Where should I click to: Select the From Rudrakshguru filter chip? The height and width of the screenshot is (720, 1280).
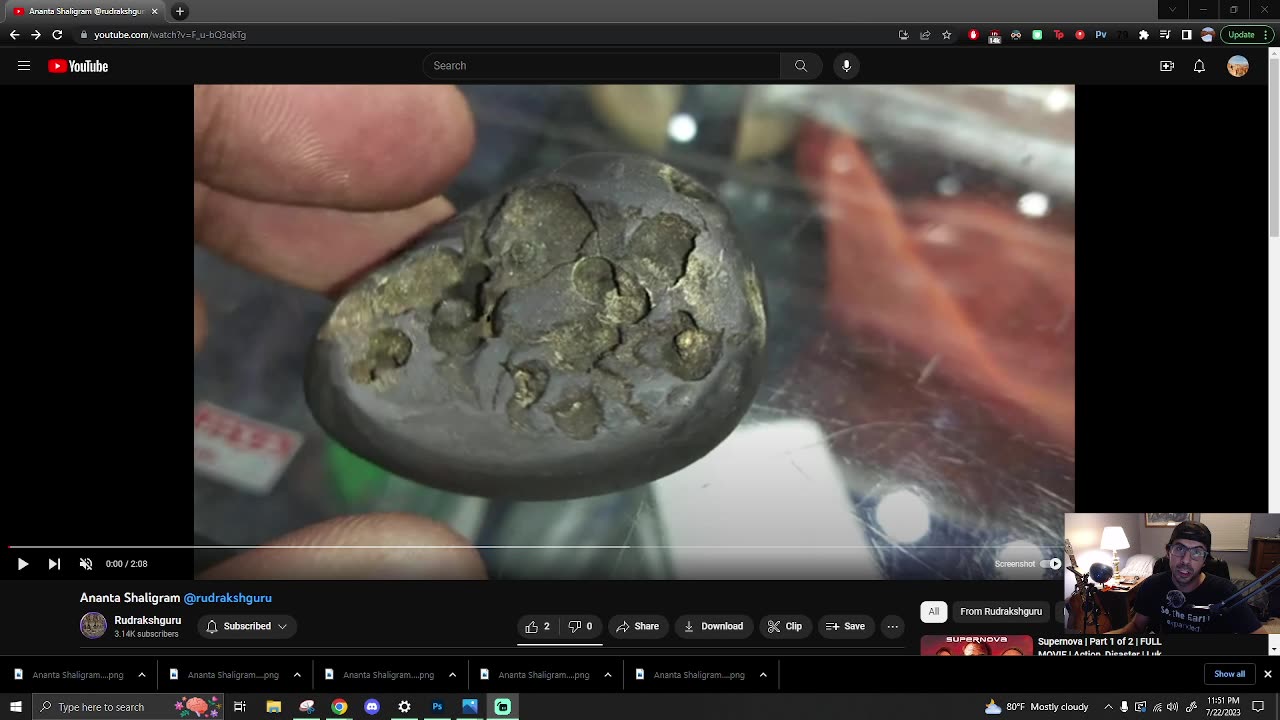pos(1001,611)
